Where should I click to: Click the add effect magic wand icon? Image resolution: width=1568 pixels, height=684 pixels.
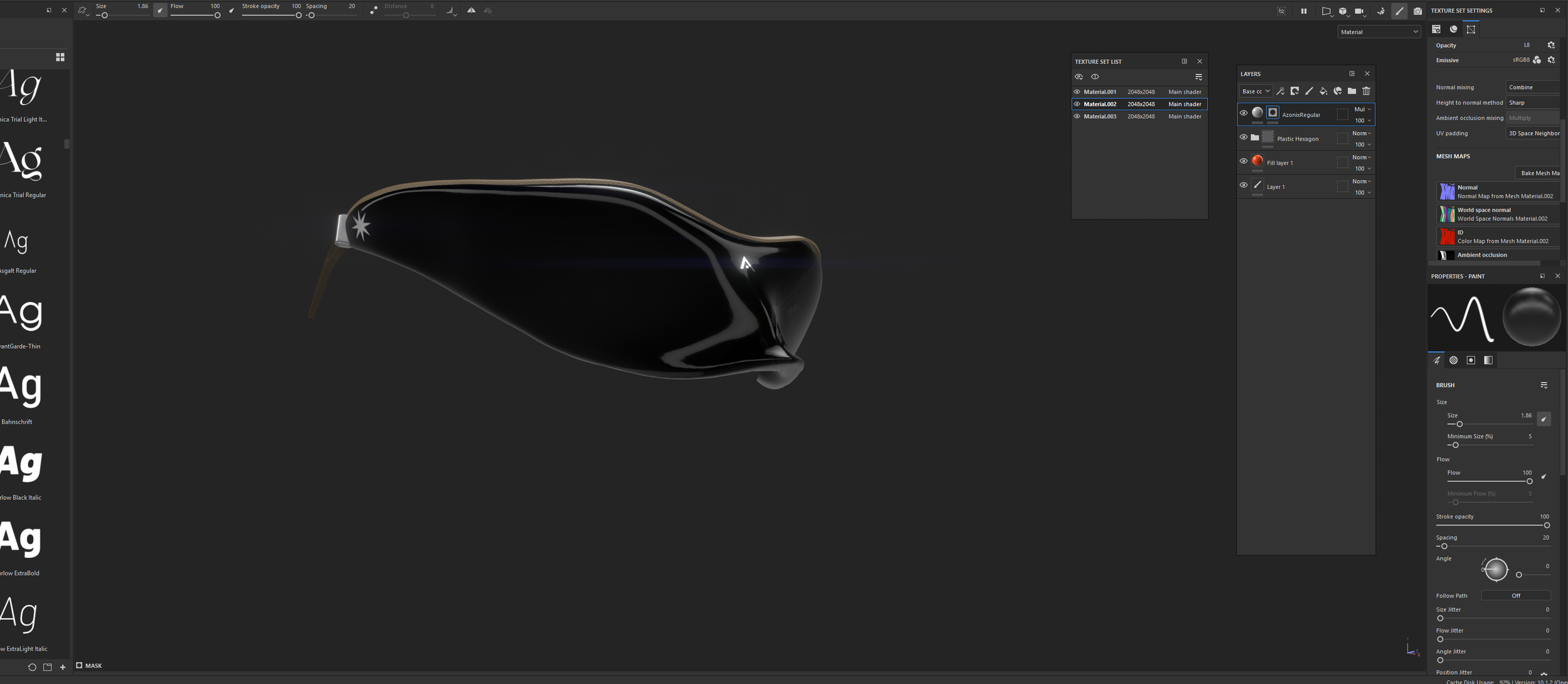[1280, 92]
